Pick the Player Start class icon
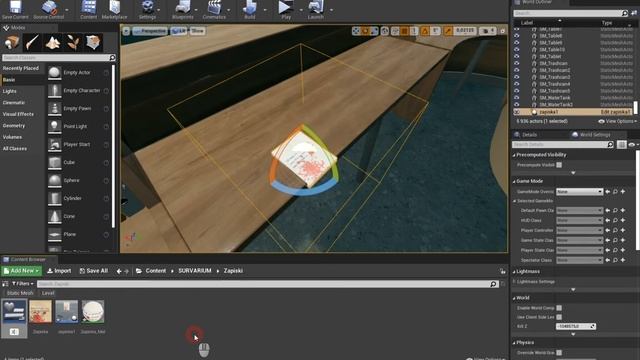The width and height of the screenshot is (640, 360). pos(54,144)
